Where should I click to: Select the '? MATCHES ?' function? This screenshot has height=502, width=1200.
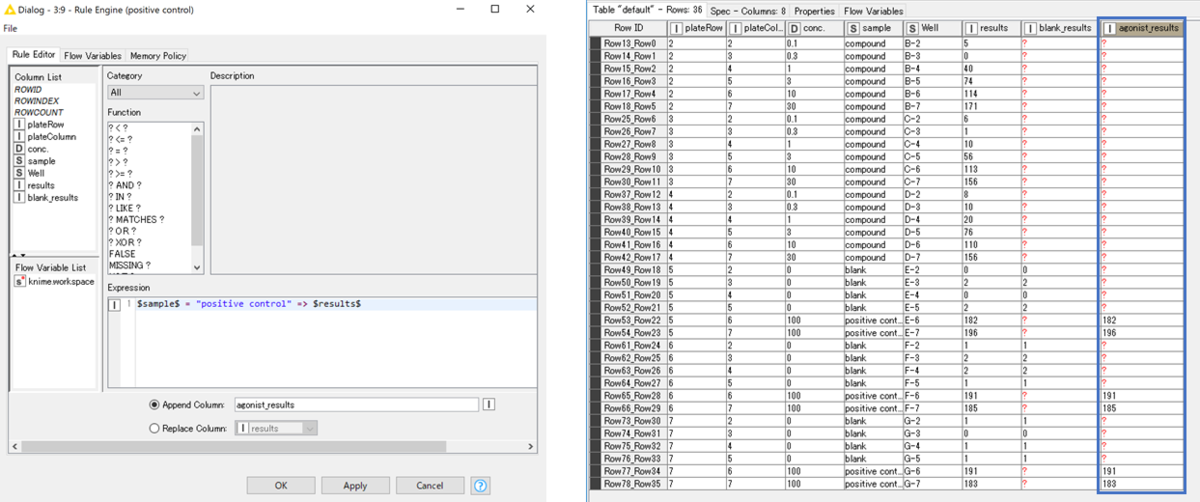[135, 220]
